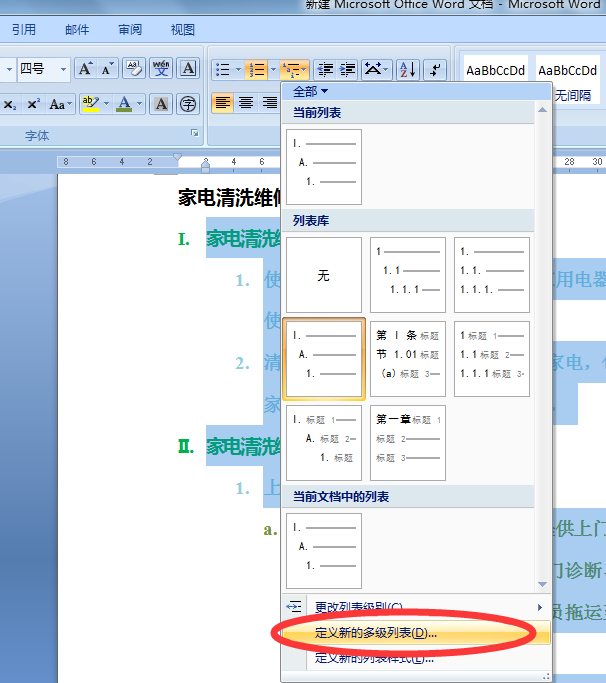Click the Phonetic Guide icon

click(x=161, y=69)
